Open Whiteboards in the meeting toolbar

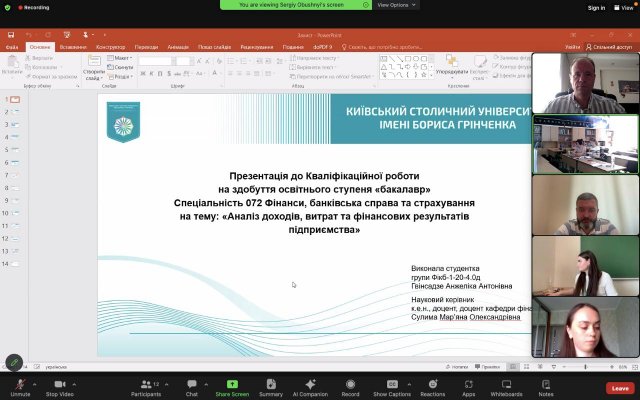[x=506, y=384]
